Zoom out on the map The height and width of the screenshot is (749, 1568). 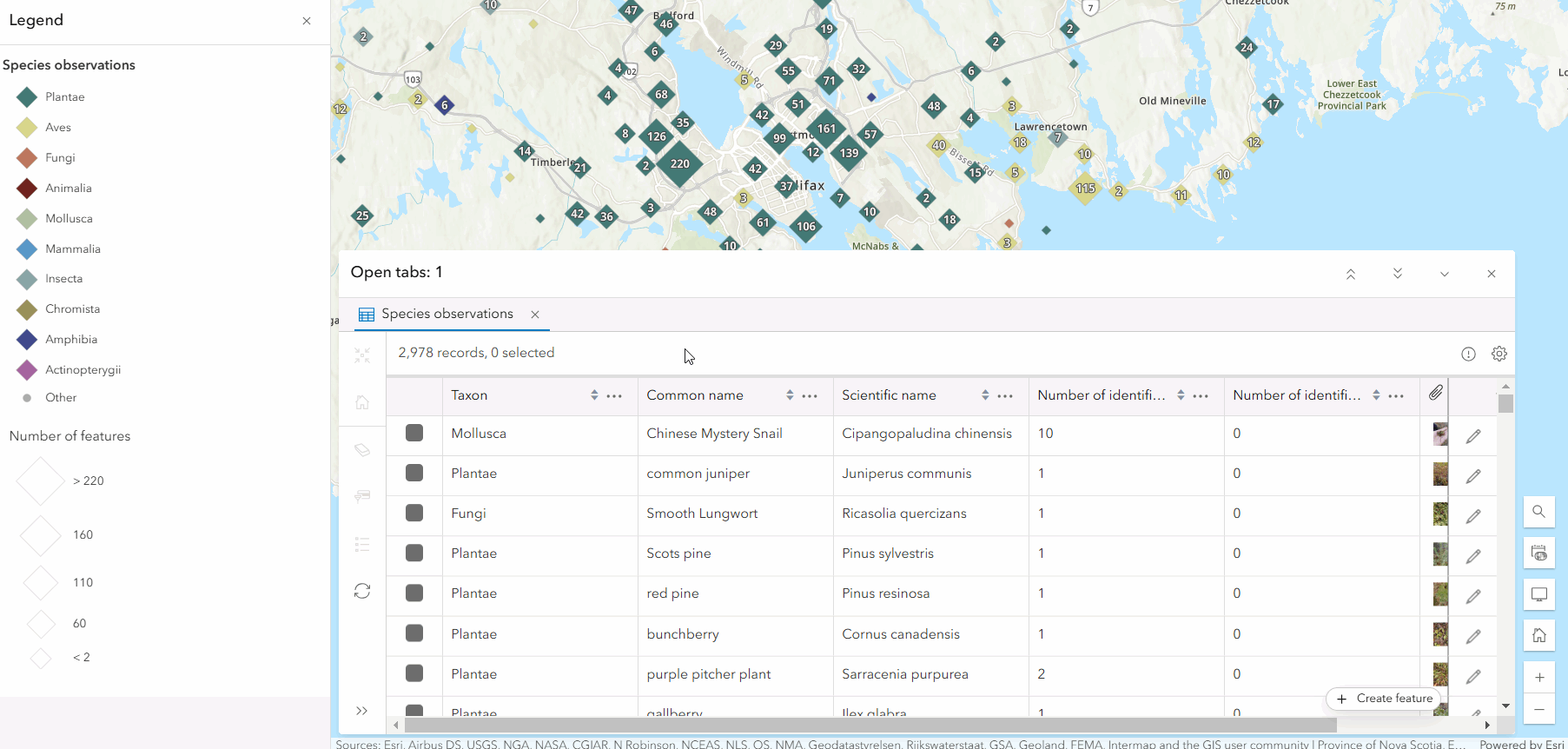(1538, 710)
